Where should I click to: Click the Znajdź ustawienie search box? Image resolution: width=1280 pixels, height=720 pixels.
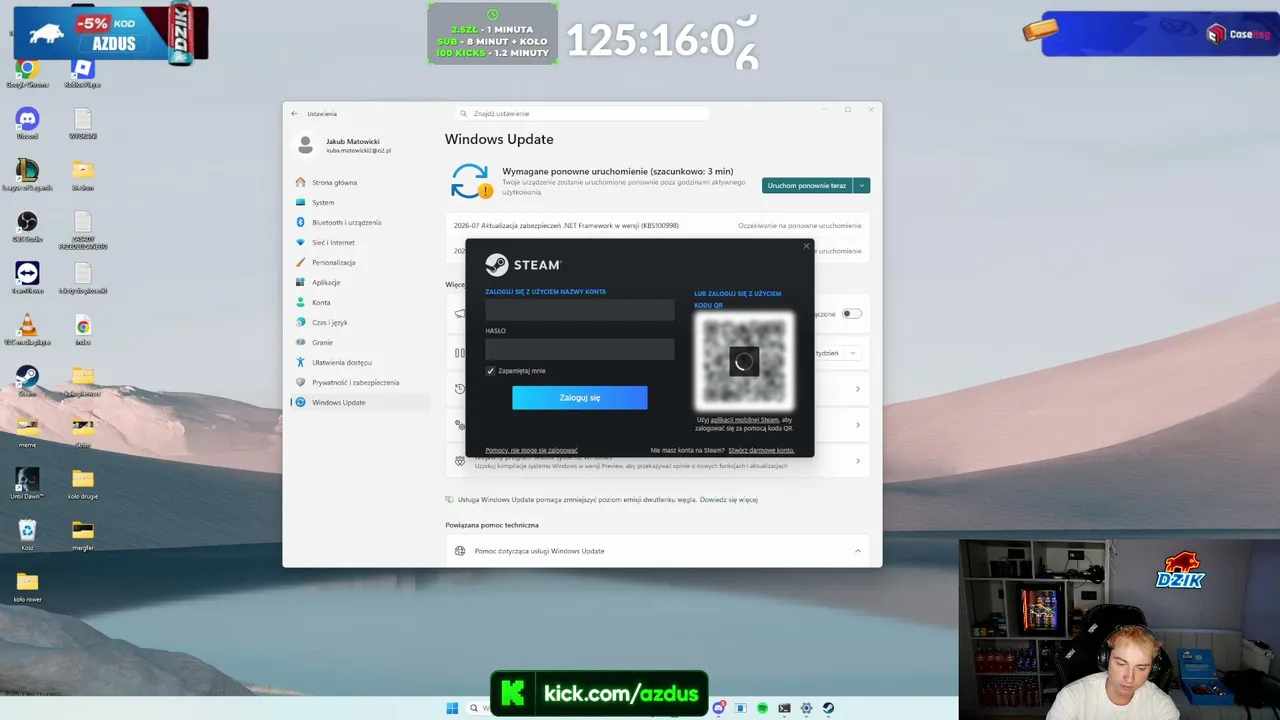(x=582, y=114)
